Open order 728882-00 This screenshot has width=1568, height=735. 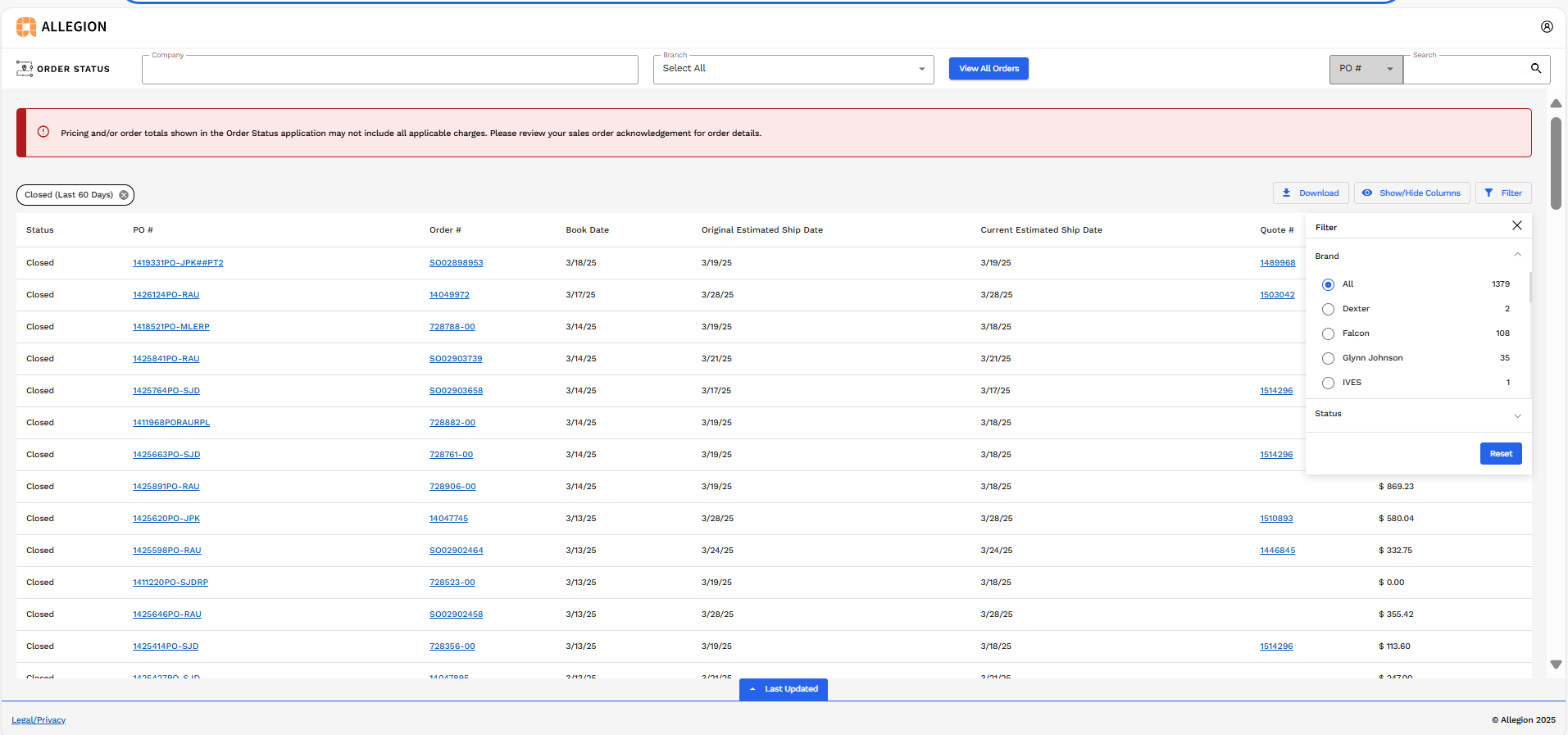click(x=452, y=423)
